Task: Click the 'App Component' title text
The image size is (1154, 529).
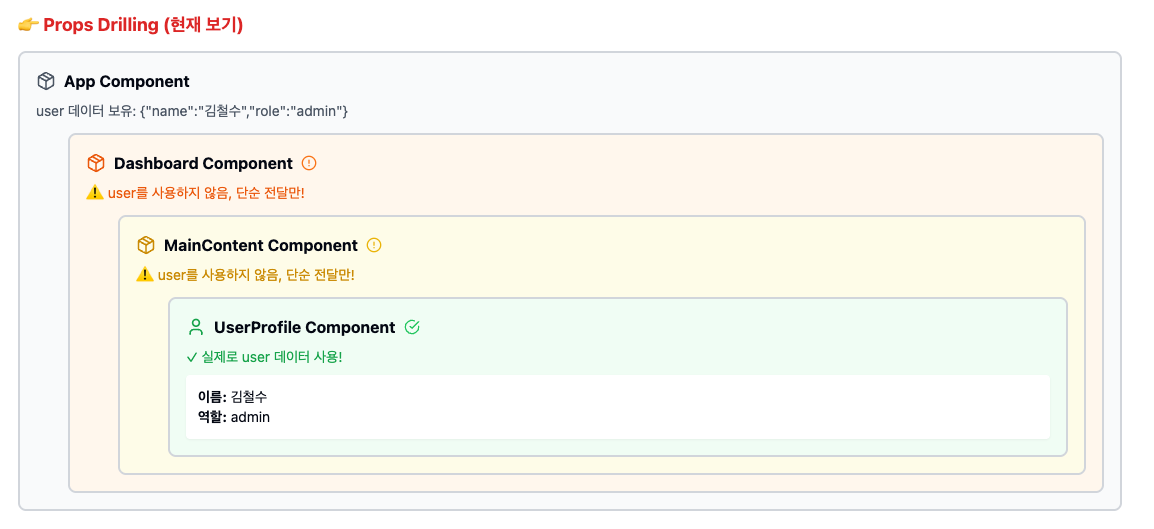Action: coord(127,81)
